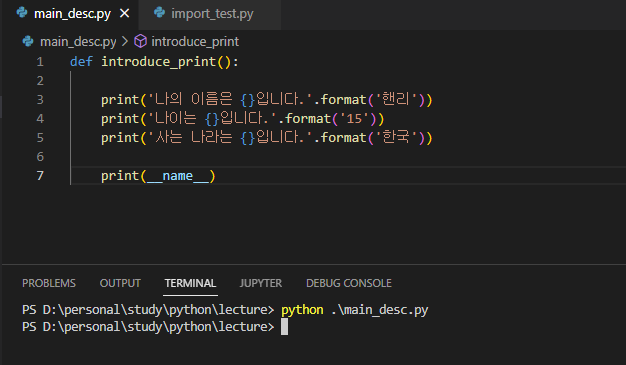Click Python icon on main_desc.py tab
This screenshot has width=626, height=365.
22,13
